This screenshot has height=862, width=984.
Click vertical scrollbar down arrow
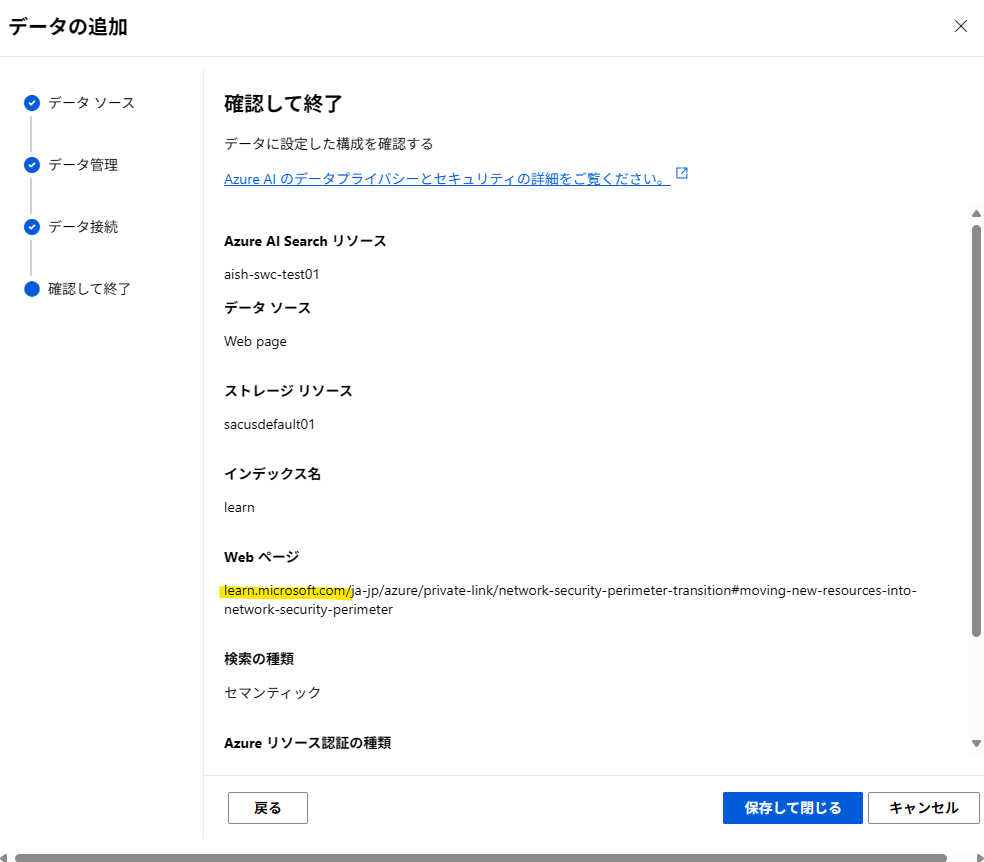tap(976, 743)
